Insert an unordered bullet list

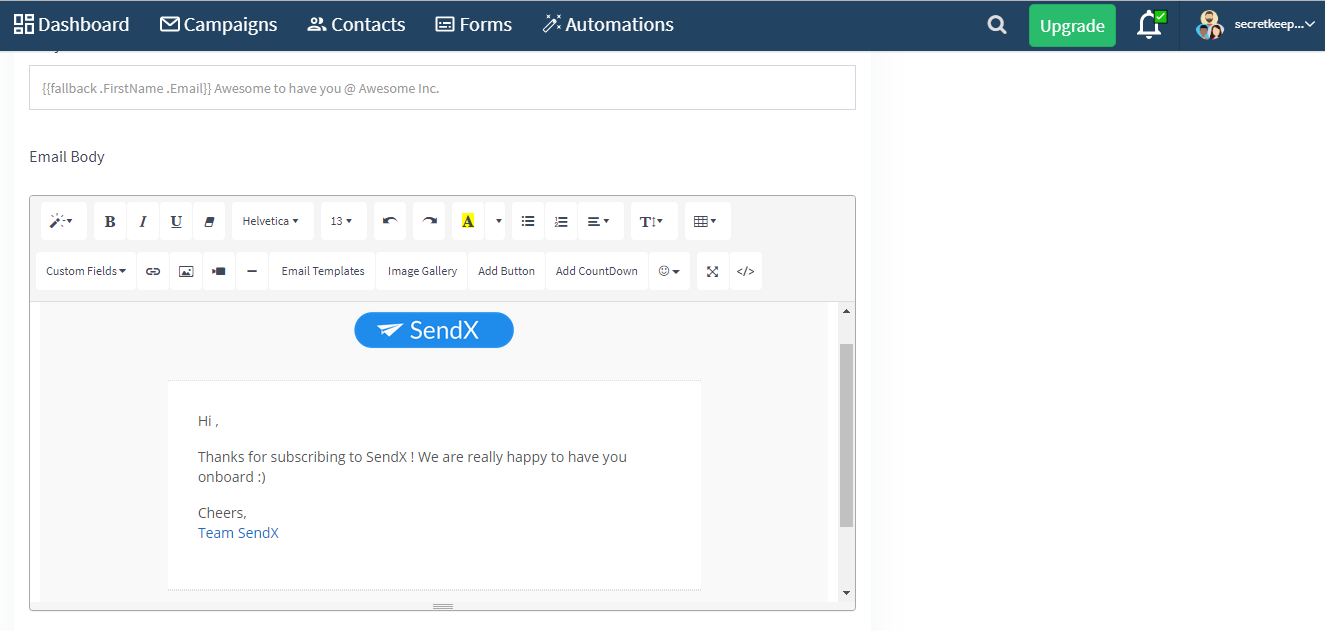[528, 221]
